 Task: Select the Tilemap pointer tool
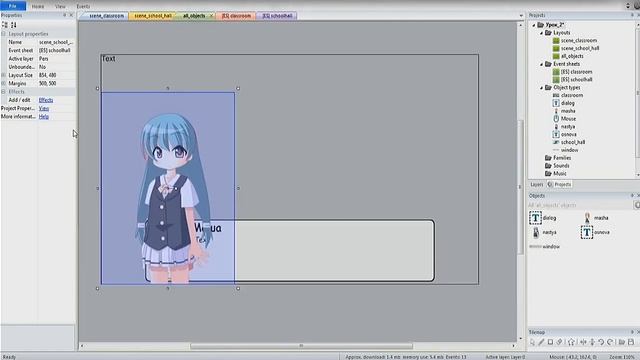[x=532, y=342]
